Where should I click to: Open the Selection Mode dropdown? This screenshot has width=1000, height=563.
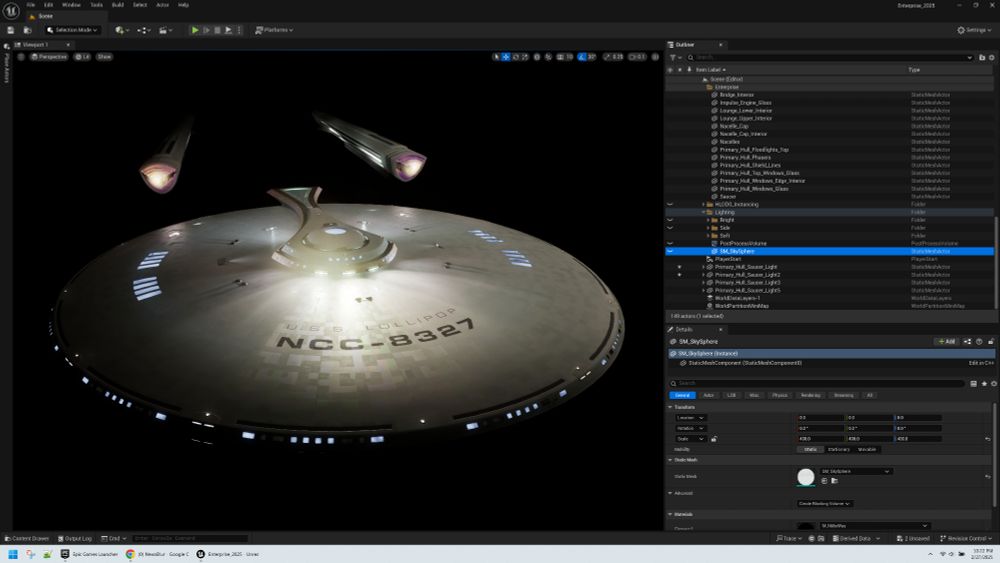point(72,30)
